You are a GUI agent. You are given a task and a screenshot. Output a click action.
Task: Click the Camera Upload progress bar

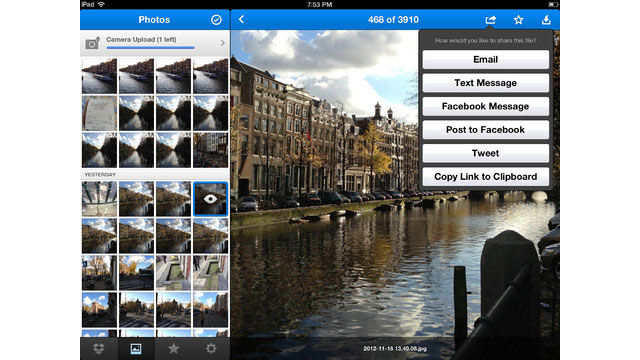[151, 48]
